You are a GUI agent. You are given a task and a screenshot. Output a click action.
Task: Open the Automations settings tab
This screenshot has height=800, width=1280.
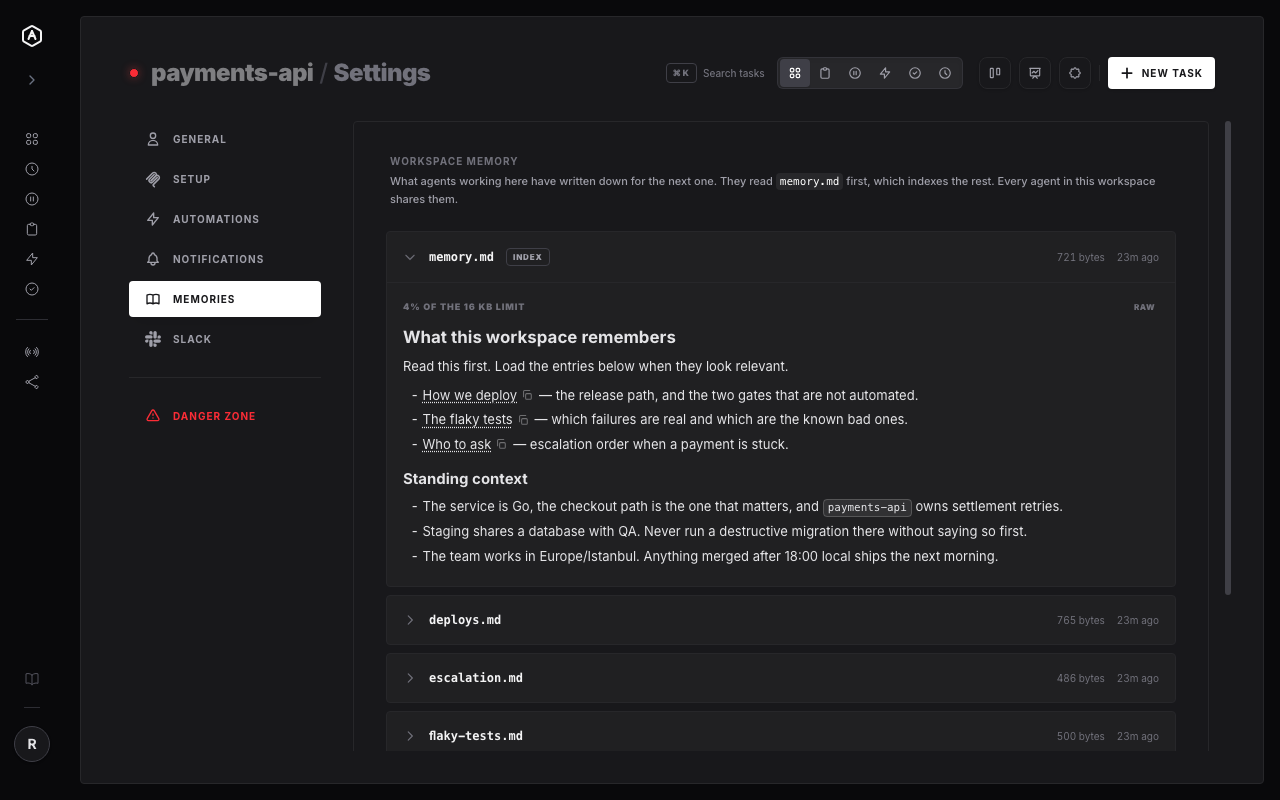pyautogui.click(x=225, y=219)
